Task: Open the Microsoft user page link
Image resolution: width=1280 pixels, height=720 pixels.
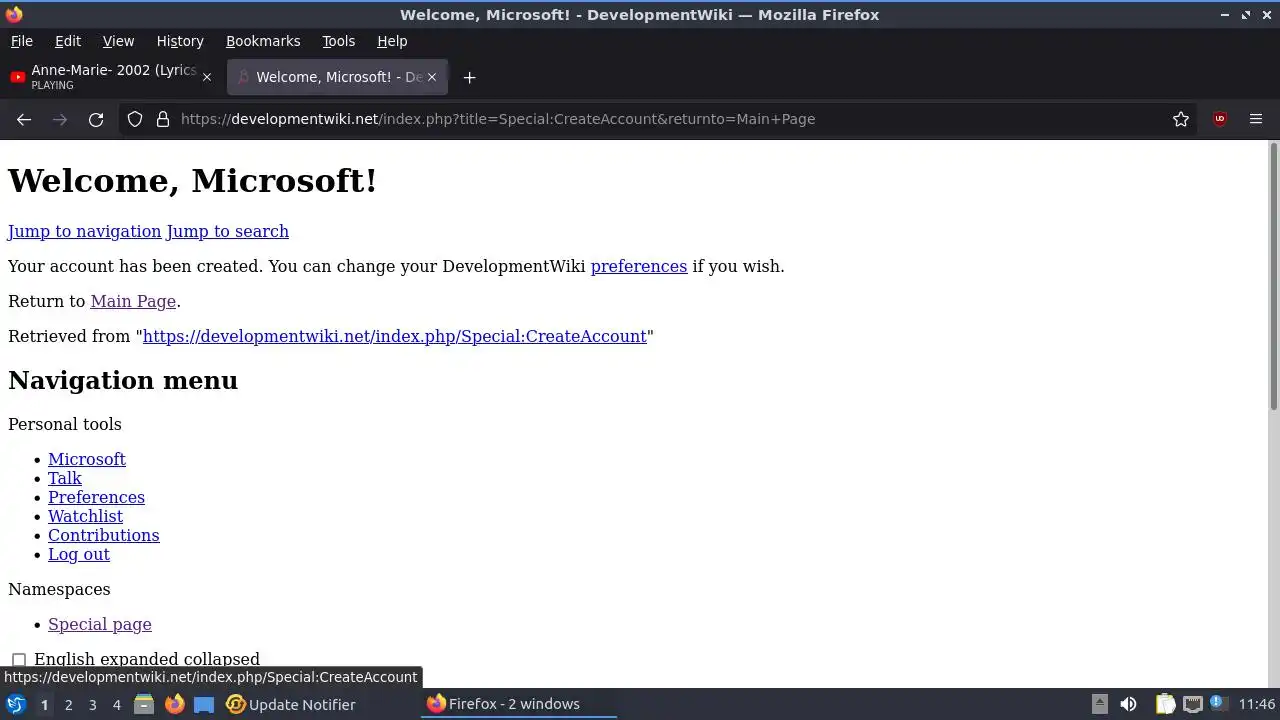Action: (87, 459)
